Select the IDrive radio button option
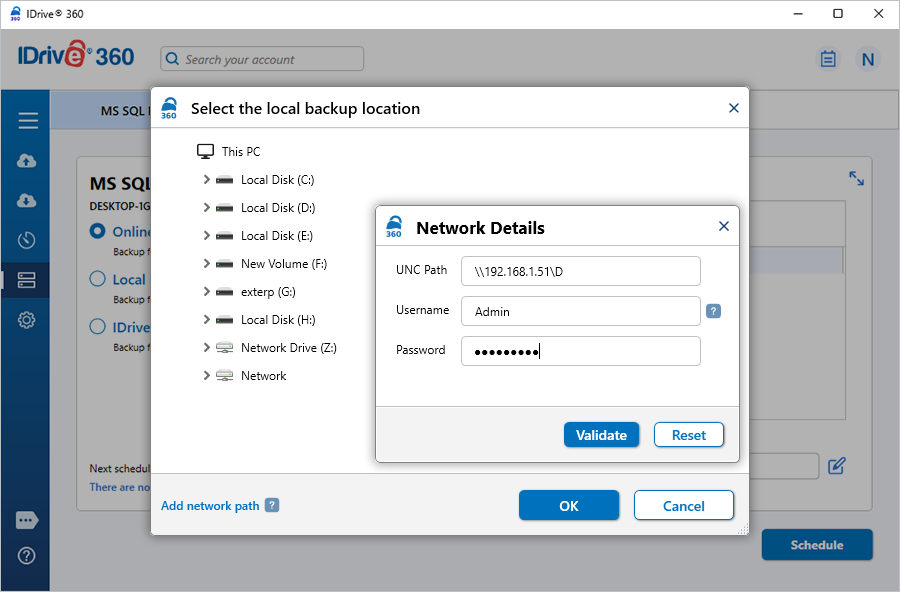This screenshot has width=900, height=592. (98, 326)
